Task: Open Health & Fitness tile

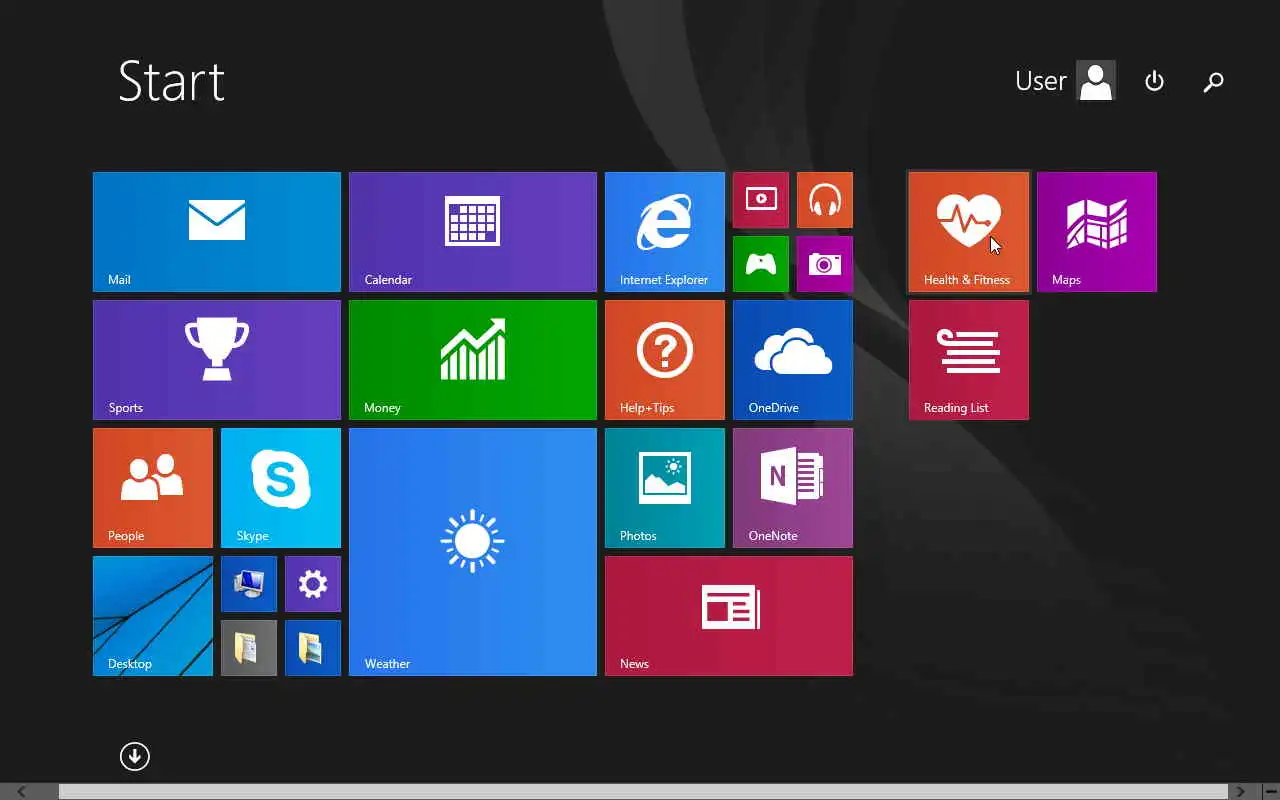Action: [x=969, y=232]
